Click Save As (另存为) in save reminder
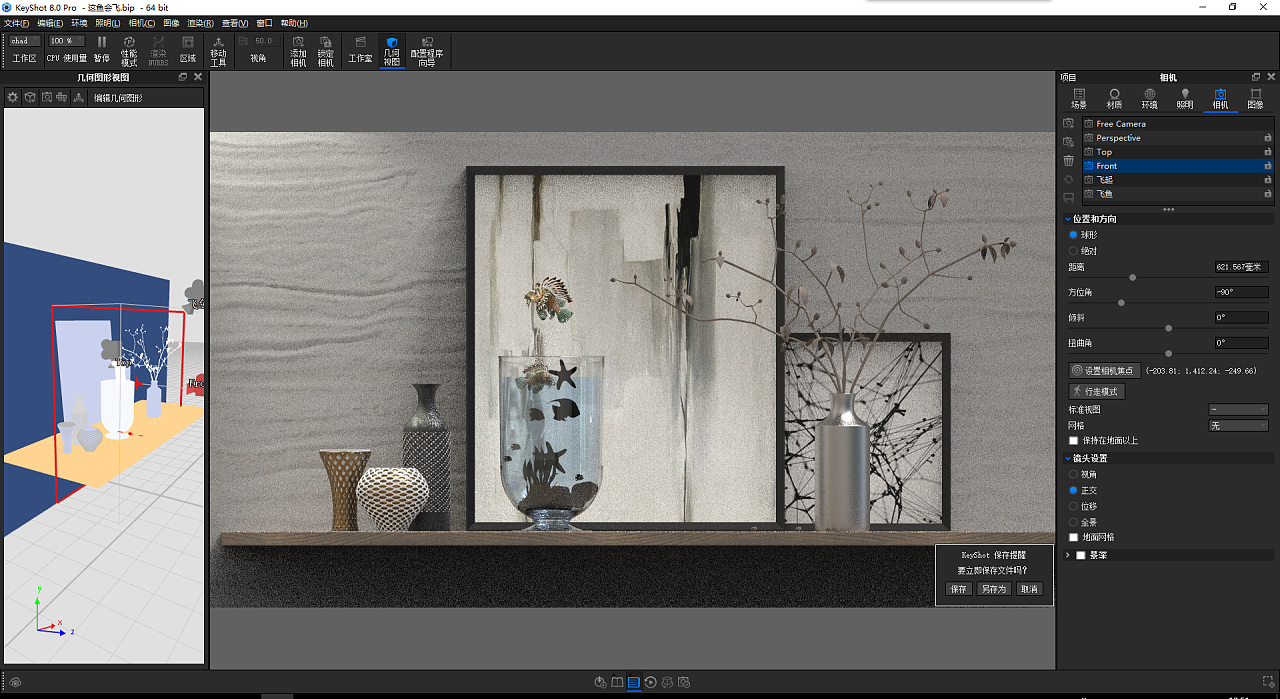This screenshot has width=1280, height=699. pyautogui.click(x=993, y=589)
